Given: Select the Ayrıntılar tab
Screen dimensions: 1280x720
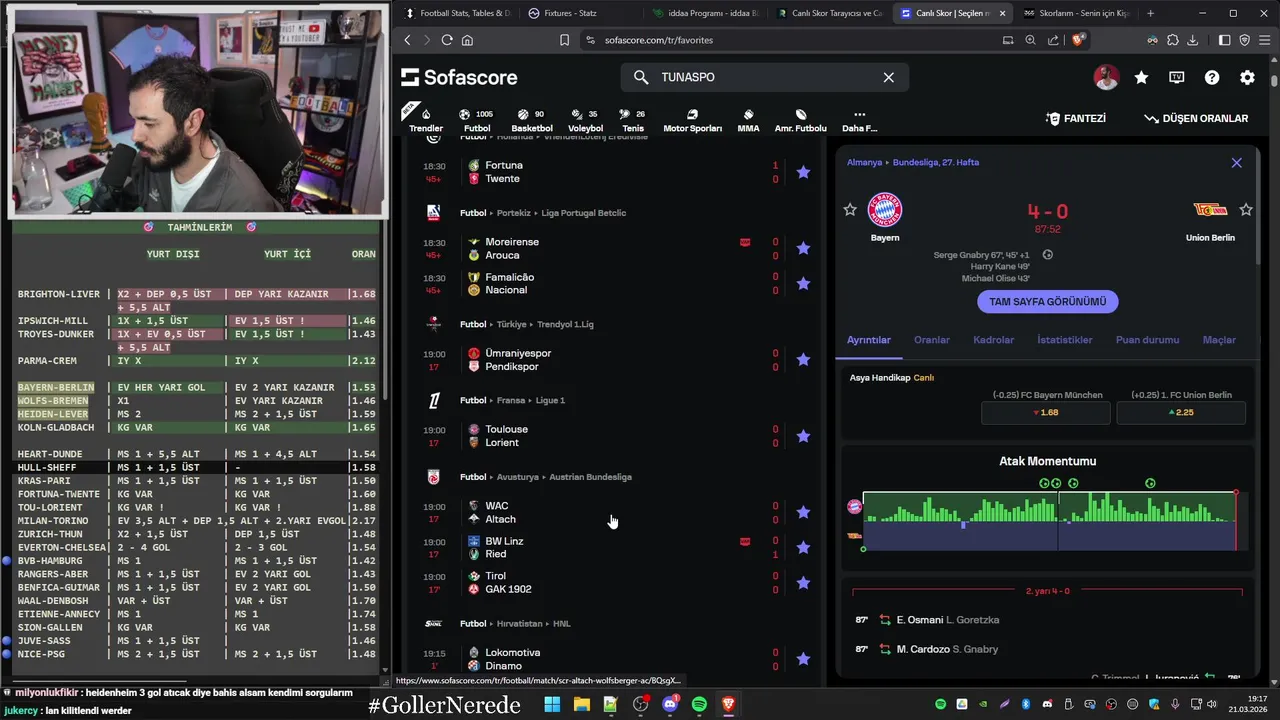Looking at the screenshot, I should point(868,340).
